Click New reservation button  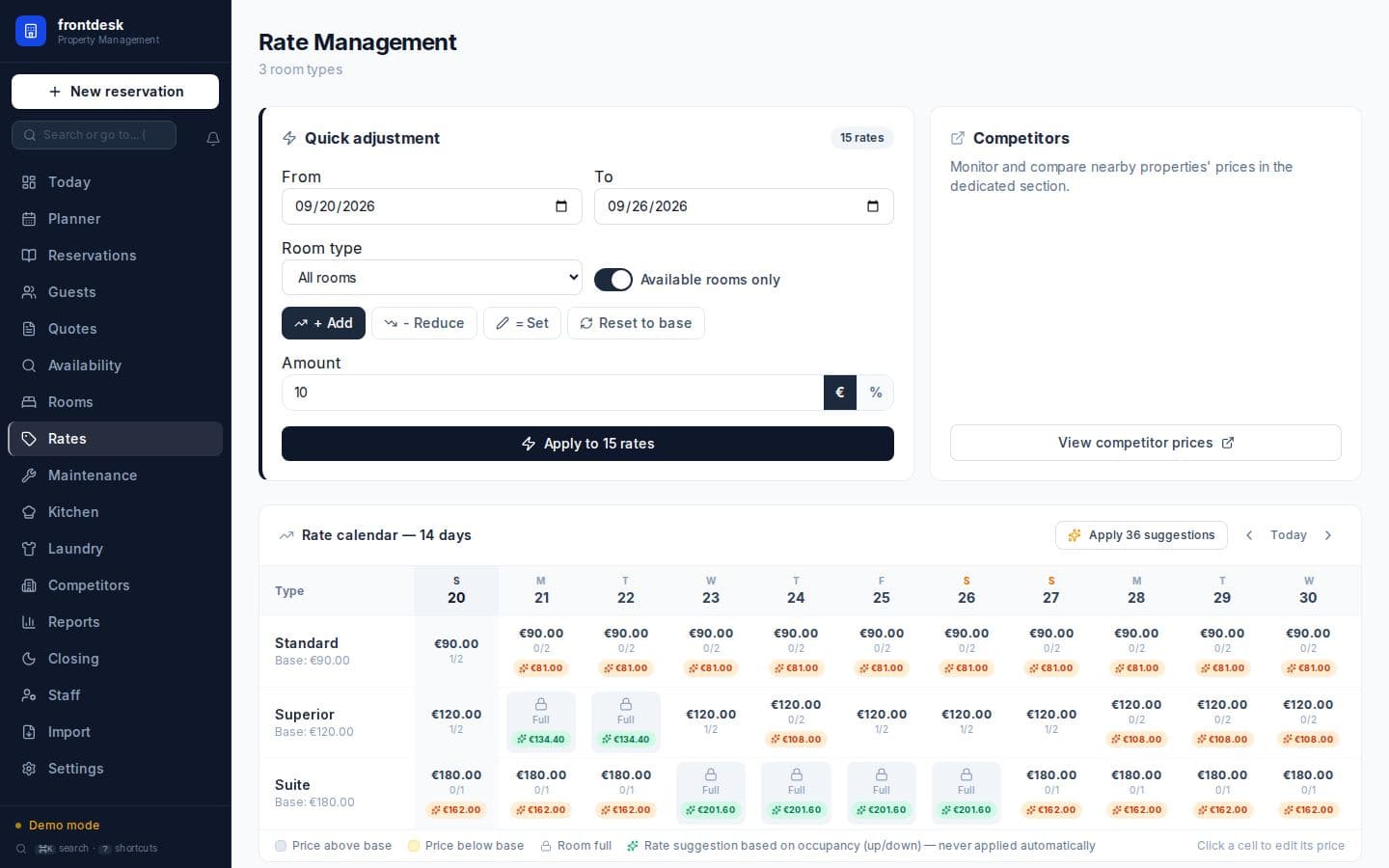pyautogui.click(x=115, y=92)
